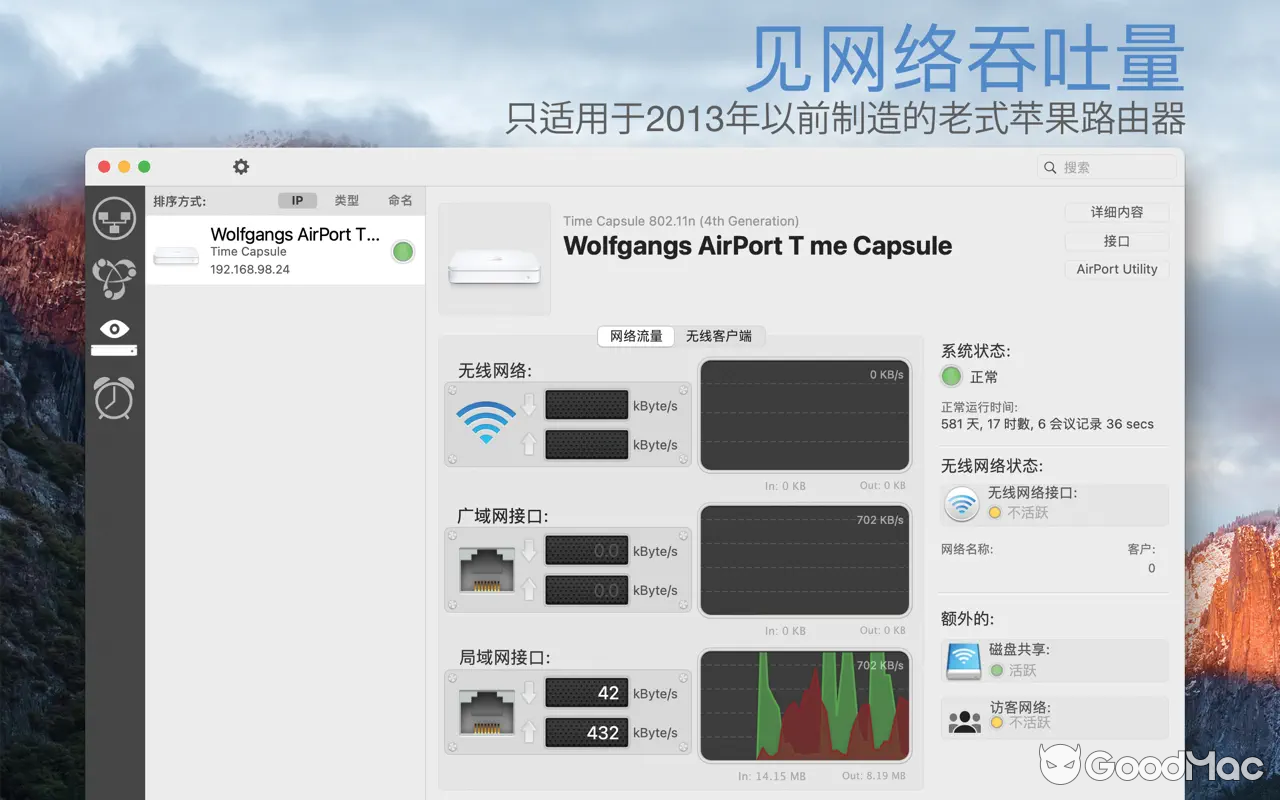This screenshot has height=800, width=1280.
Task: Sort device list by 类型
Action: pyautogui.click(x=347, y=201)
